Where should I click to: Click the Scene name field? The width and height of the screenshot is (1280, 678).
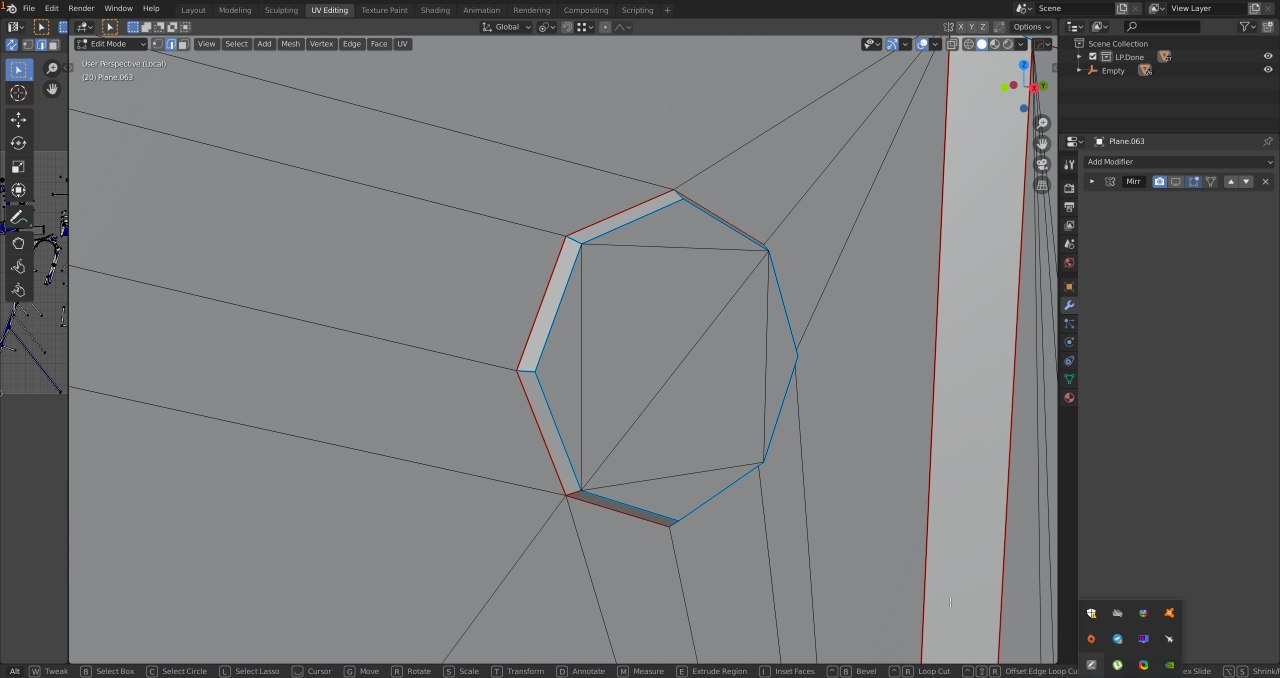coord(1073,8)
